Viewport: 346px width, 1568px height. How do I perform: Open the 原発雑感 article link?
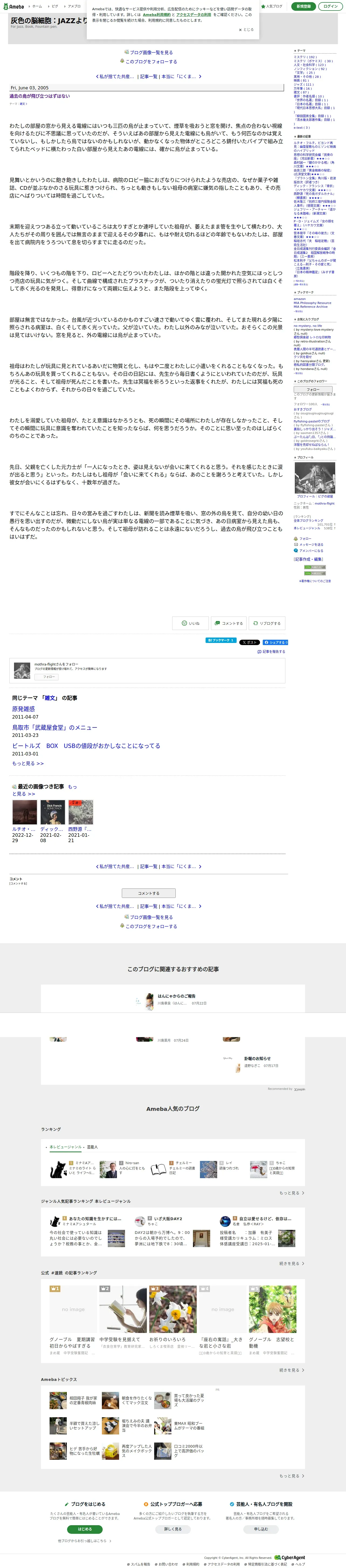(x=23, y=709)
